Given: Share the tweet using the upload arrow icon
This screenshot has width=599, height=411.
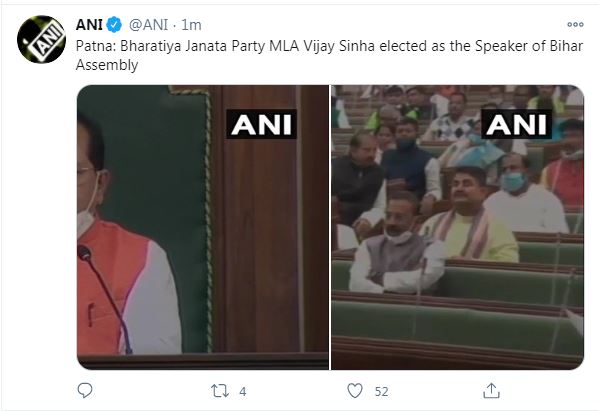Looking at the screenshot, I should coord(491,391).
